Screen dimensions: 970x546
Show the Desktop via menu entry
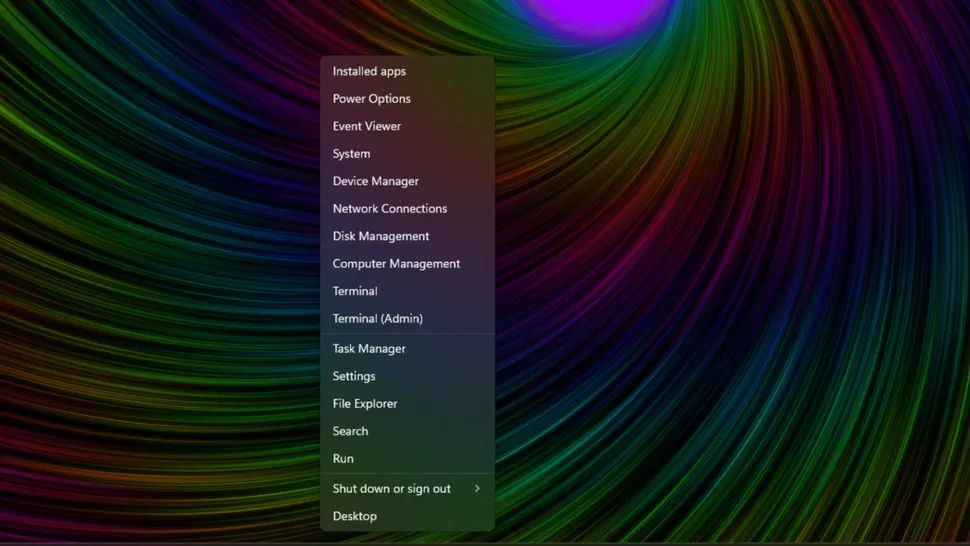355,517
